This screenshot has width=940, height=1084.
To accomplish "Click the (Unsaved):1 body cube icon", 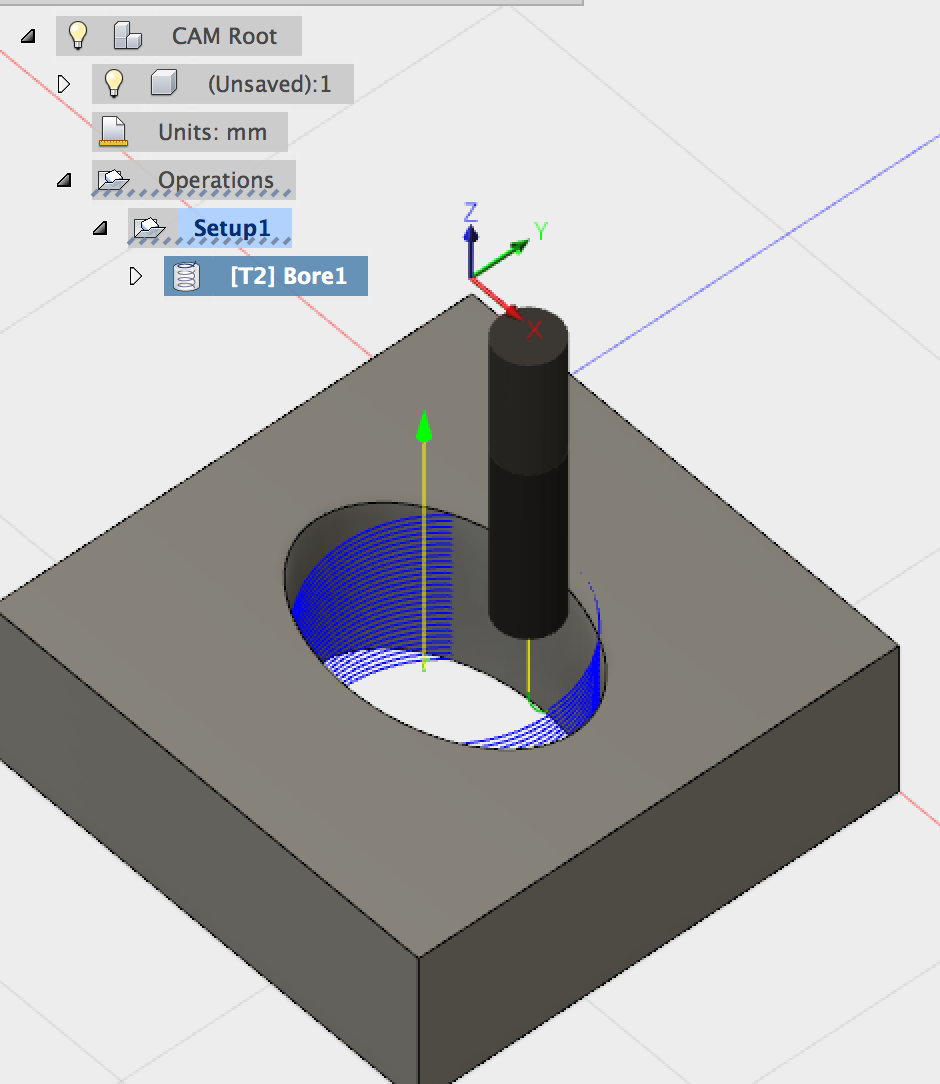I will pyautogui.click(x=164, y=83).
